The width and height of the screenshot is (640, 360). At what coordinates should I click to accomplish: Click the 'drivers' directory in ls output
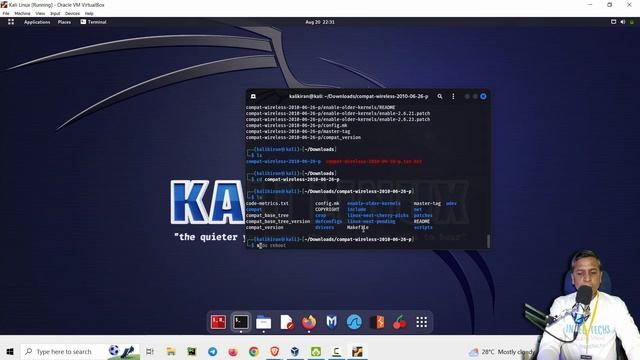324,227
